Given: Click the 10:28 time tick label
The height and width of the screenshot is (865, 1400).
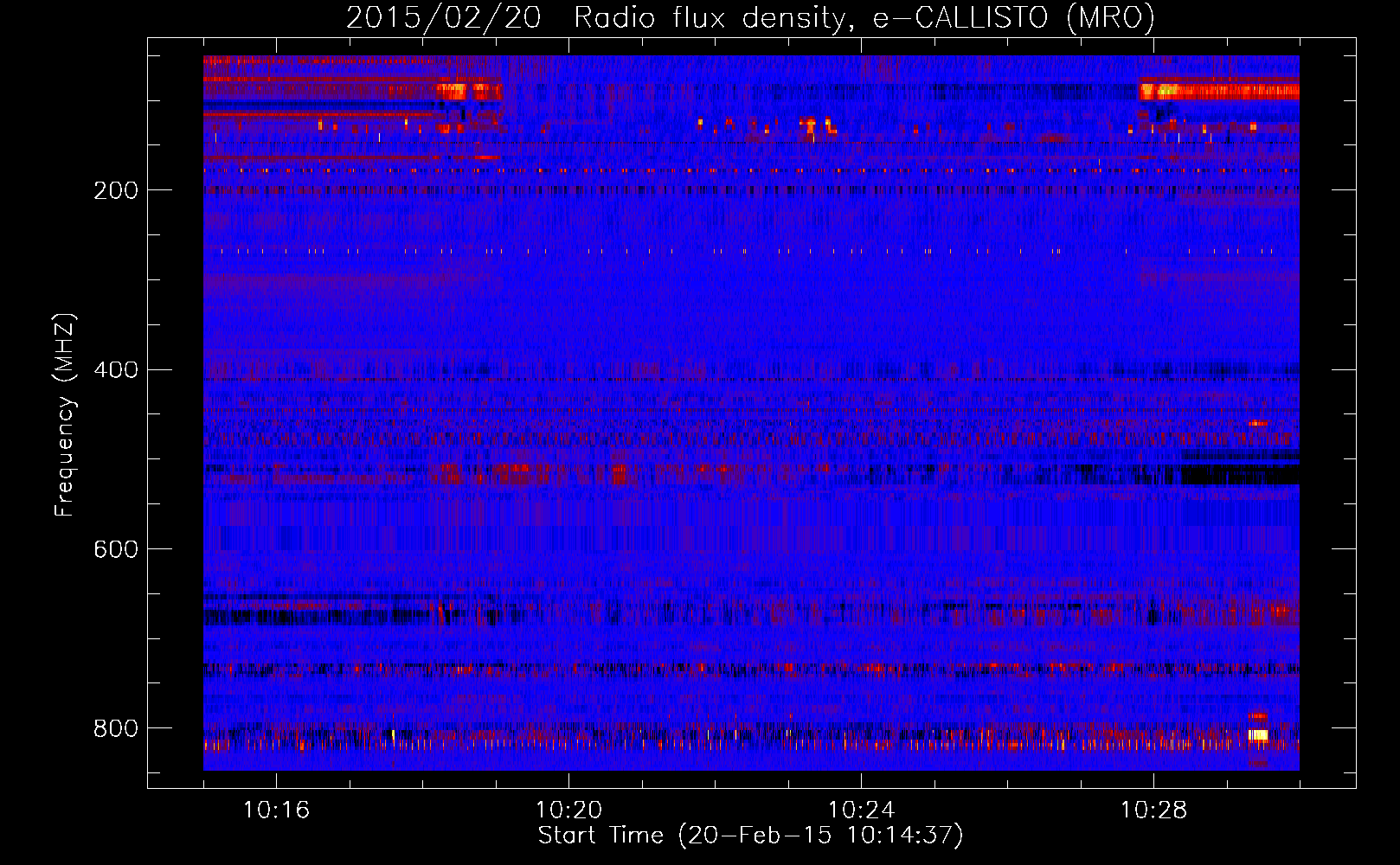Looking at the screenshot, I should click(x=1153, y=810).
